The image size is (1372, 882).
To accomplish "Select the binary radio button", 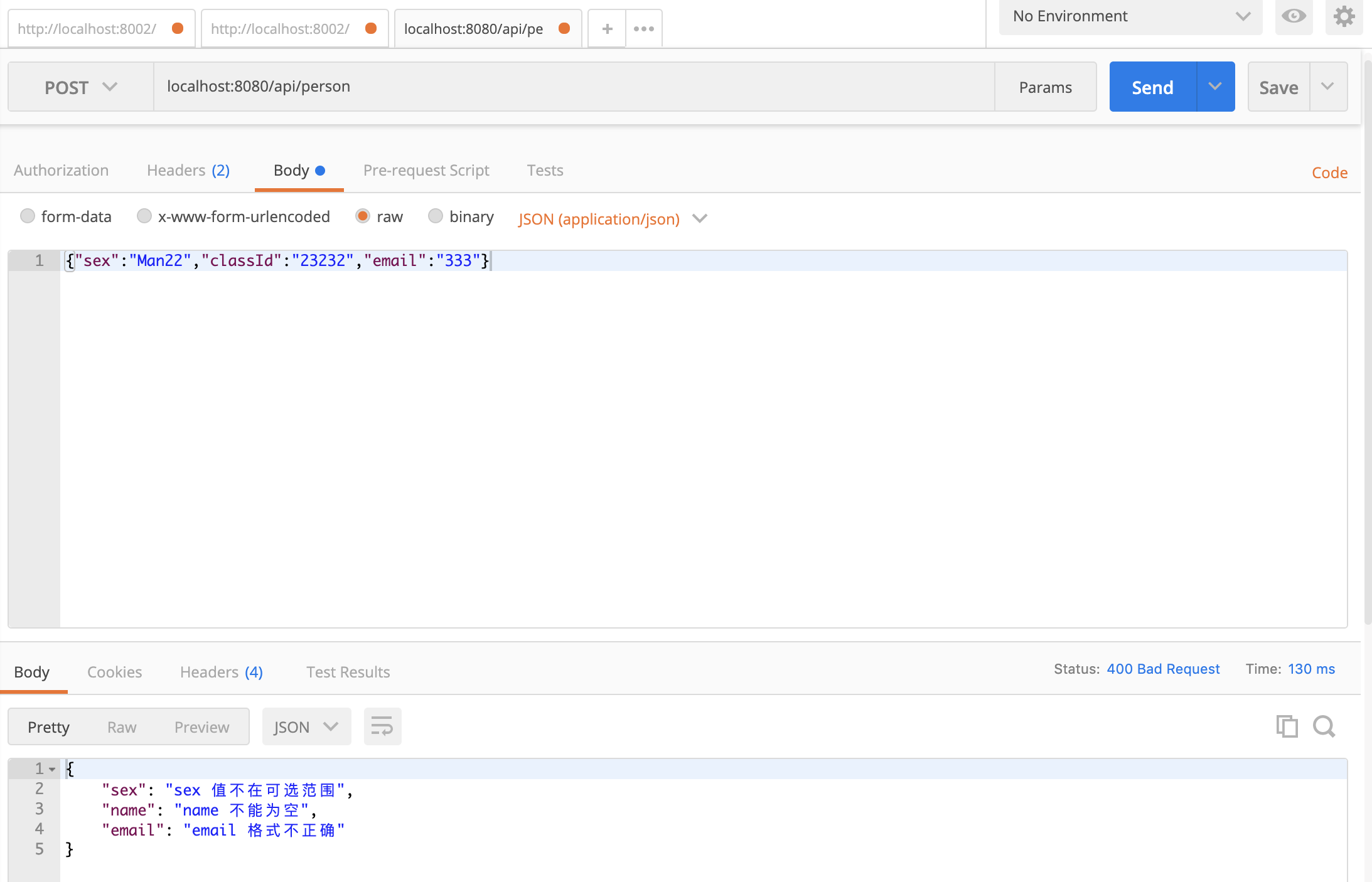I will pyautogui.click(x=435, y=216).
